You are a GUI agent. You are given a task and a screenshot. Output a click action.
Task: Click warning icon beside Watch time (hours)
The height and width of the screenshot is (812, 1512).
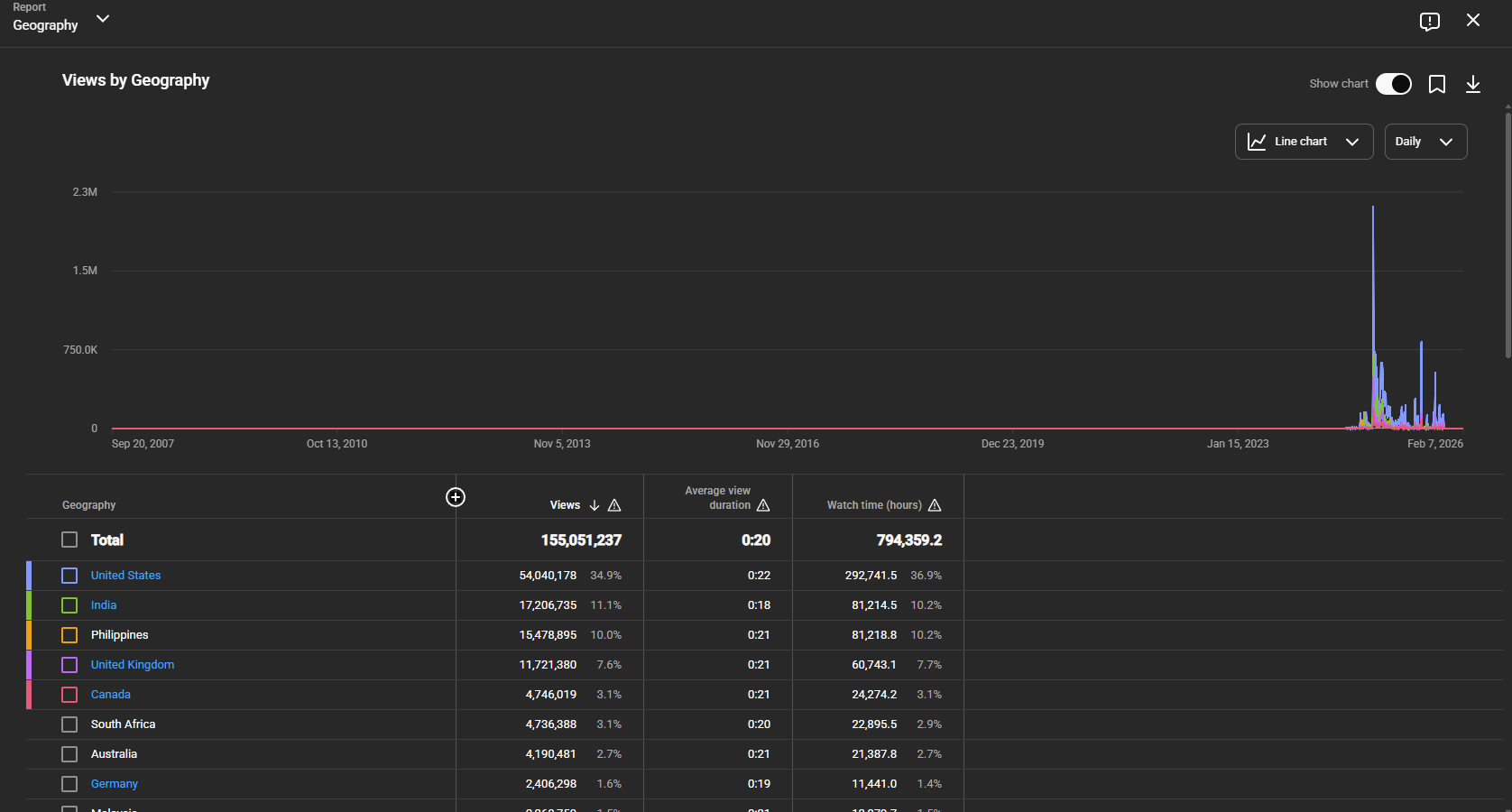tap(935, 505)
